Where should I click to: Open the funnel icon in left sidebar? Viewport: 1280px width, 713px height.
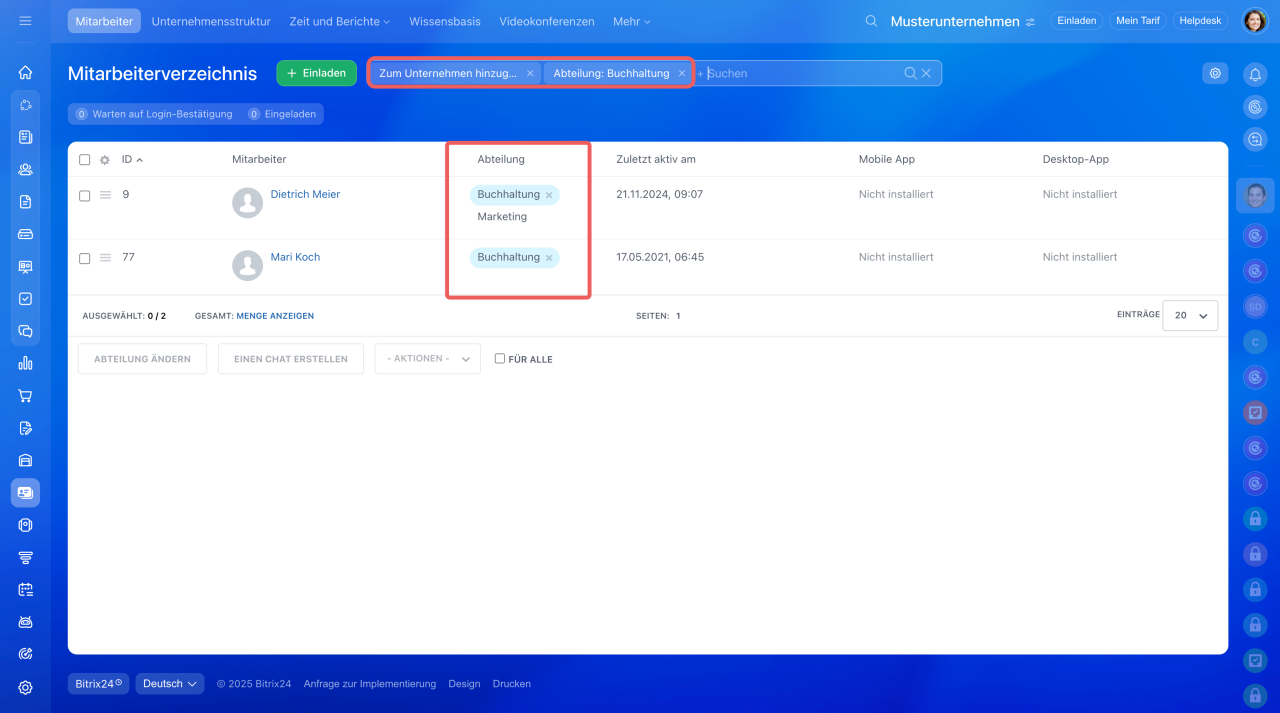pyautogui.click(x=25, y=557)
